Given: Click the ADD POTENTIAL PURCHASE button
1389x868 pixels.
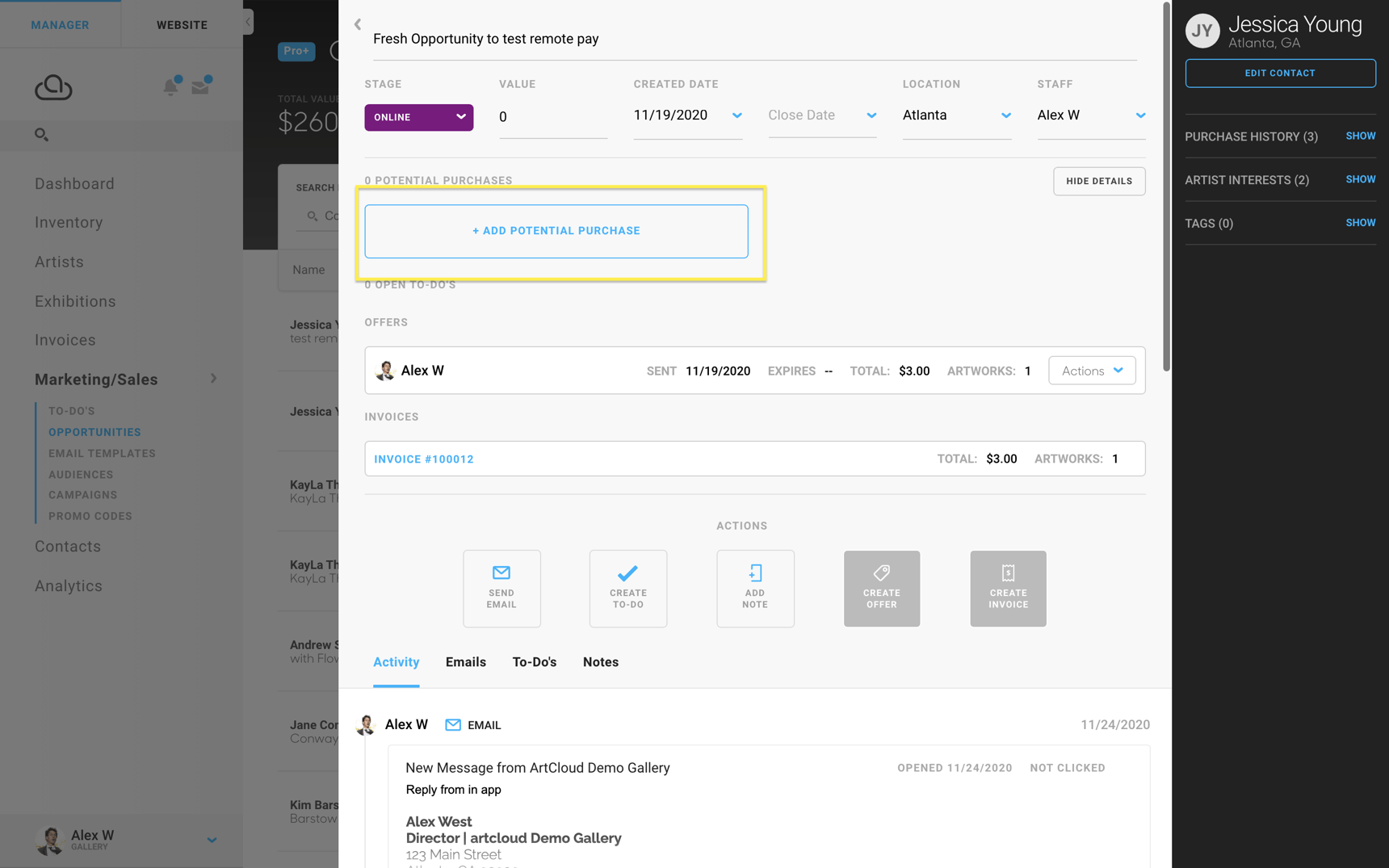Looking at the screenshot, I should [x=556, y=231].
